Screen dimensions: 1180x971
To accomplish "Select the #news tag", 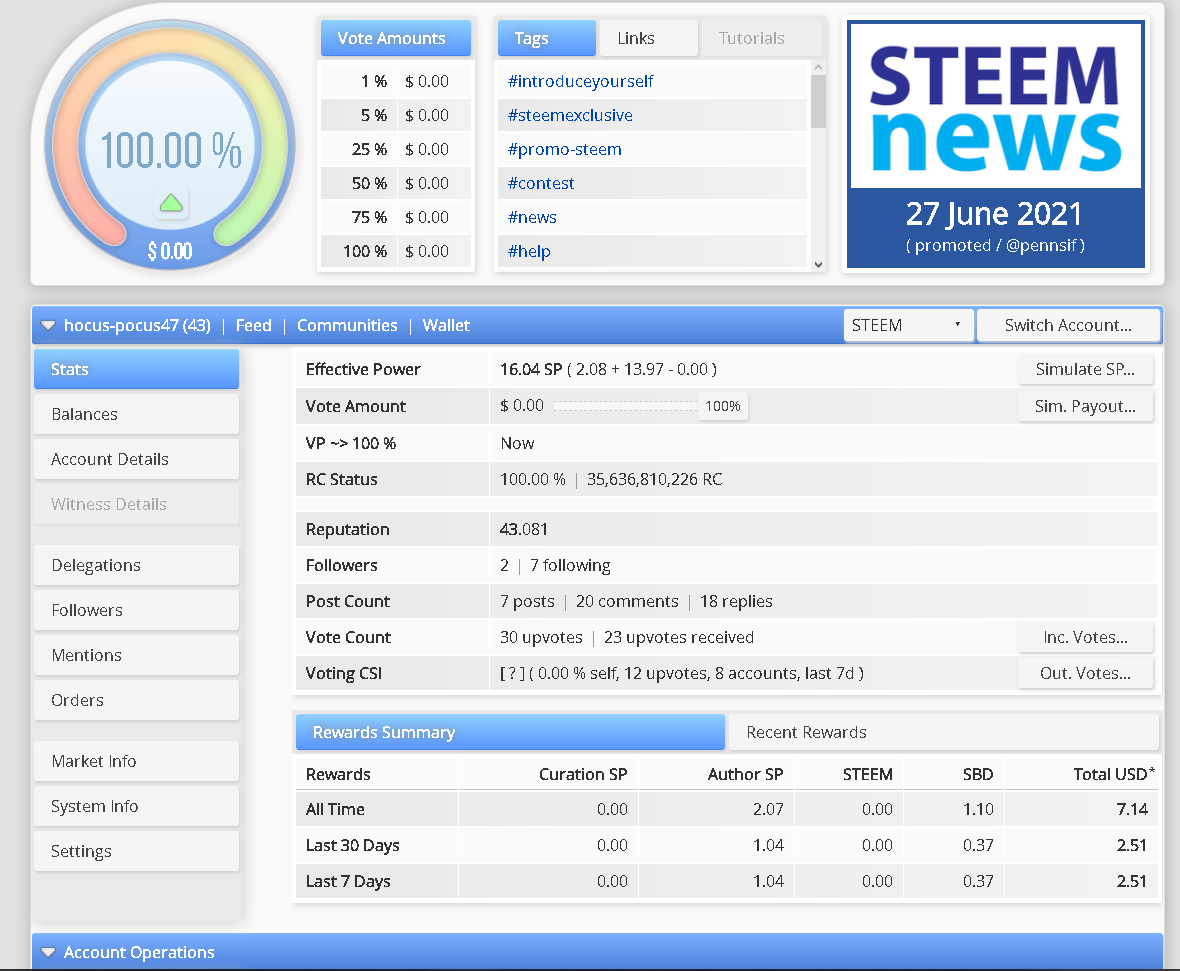I will [x=532, y=218].
